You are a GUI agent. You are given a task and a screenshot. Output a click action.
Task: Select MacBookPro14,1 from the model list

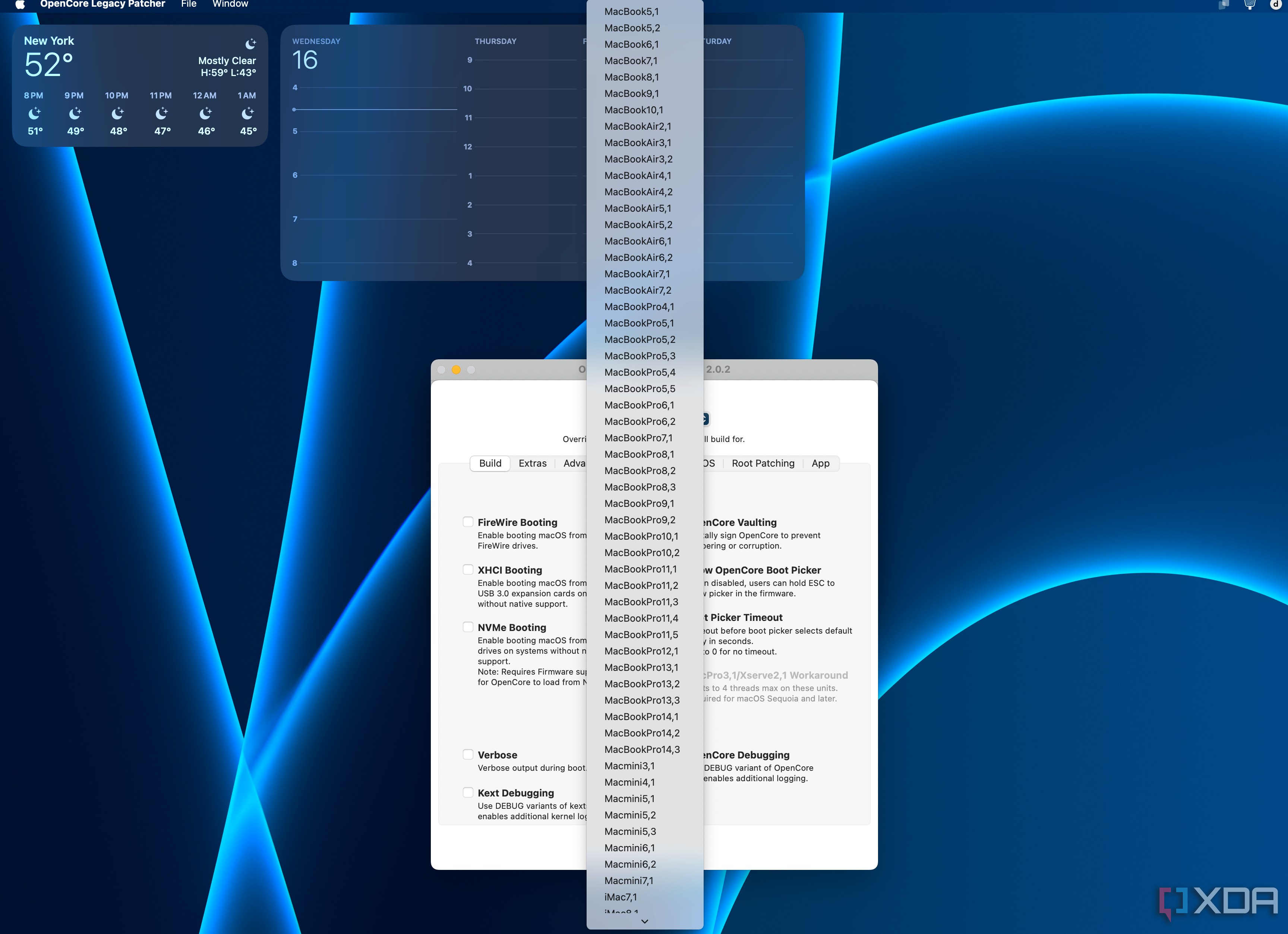tap(645, 717)
